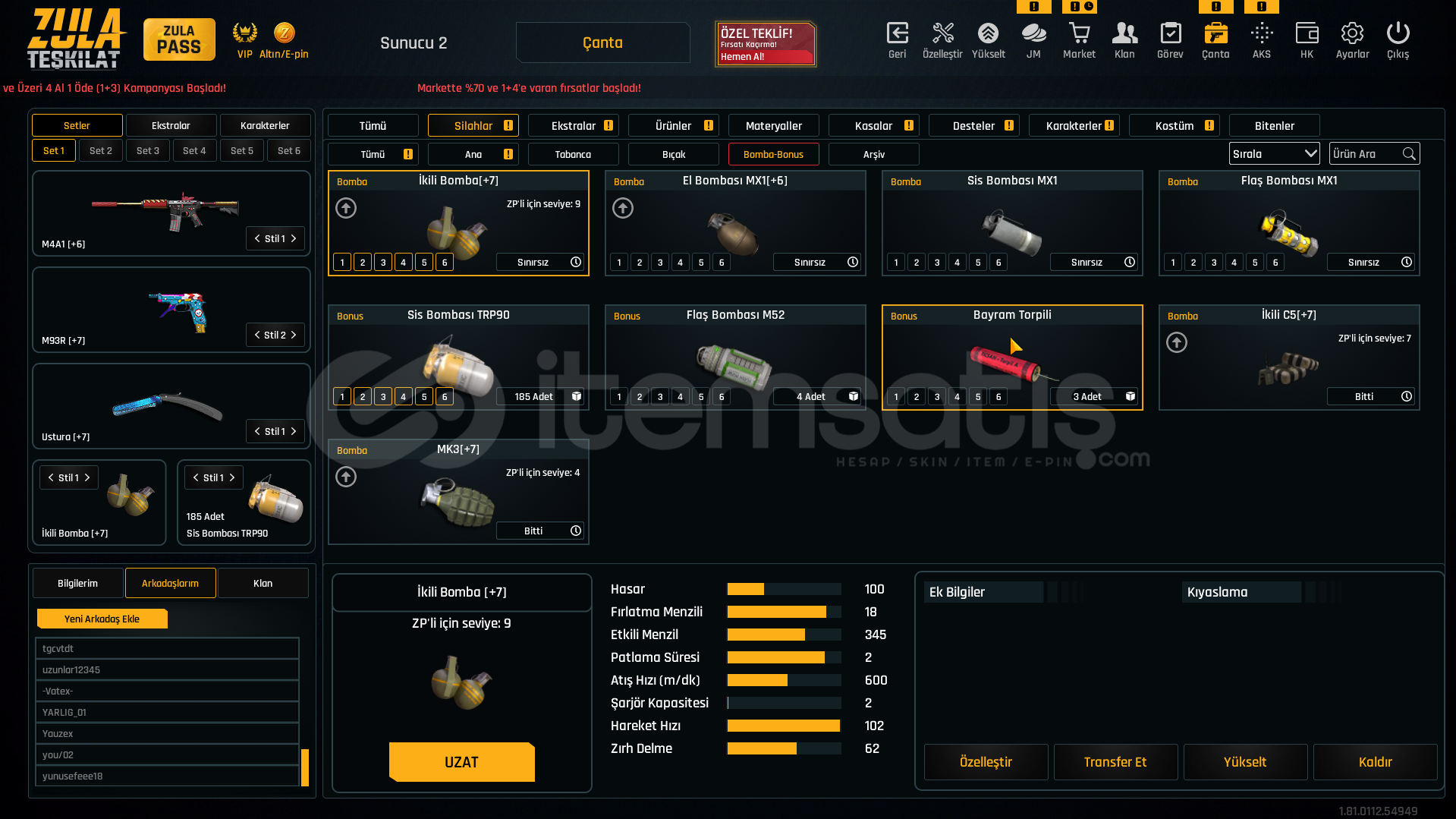
Task: Click next style arrow for İkili Bomba slot
Action: click(x=87, y=477)
